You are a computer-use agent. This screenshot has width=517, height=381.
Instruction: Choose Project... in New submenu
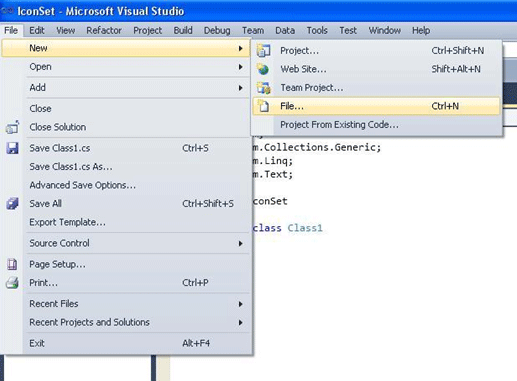point(377,51)
